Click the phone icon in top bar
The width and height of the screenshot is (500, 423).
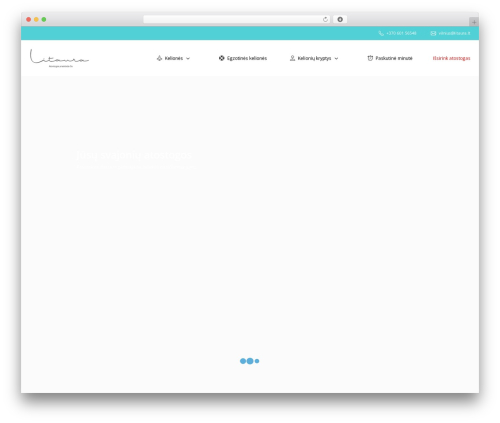coord(381,33)
